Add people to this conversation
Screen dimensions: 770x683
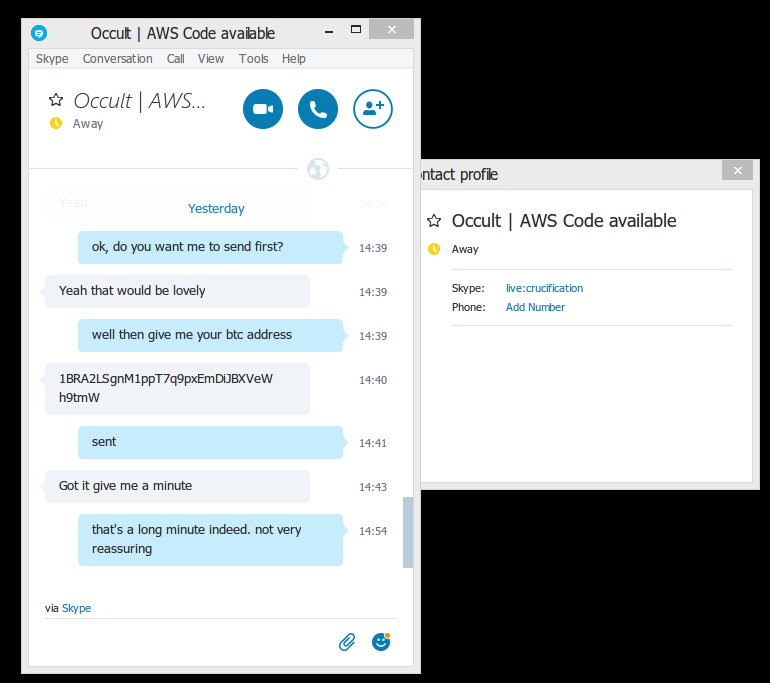[x=373, y=109]
